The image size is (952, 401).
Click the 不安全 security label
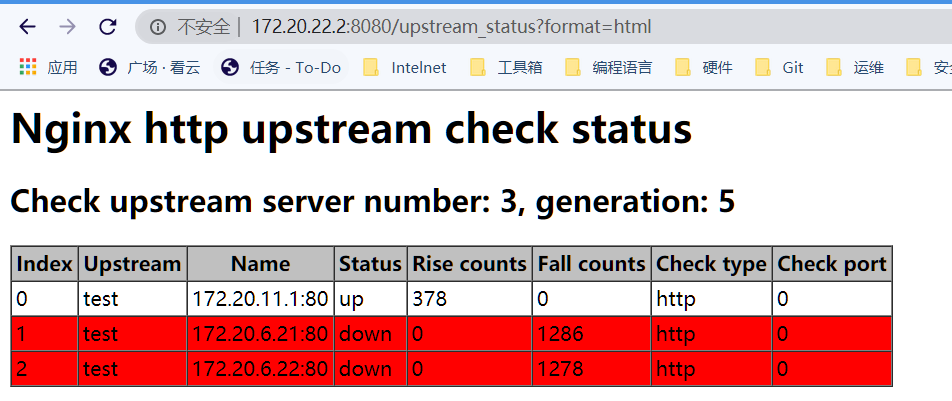(203, 27)
